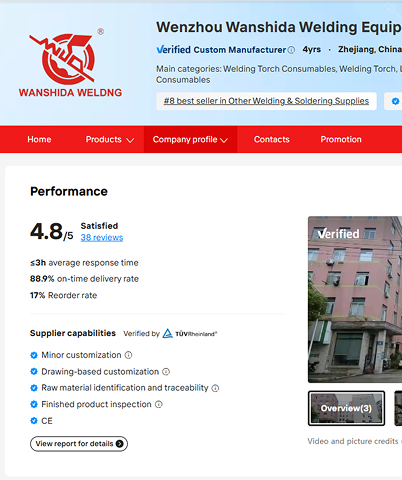Click the Verified Custom Manufacturer label
Image resolution: width=402 pixels, height=480 pixels.
click(x=221, y=50)
